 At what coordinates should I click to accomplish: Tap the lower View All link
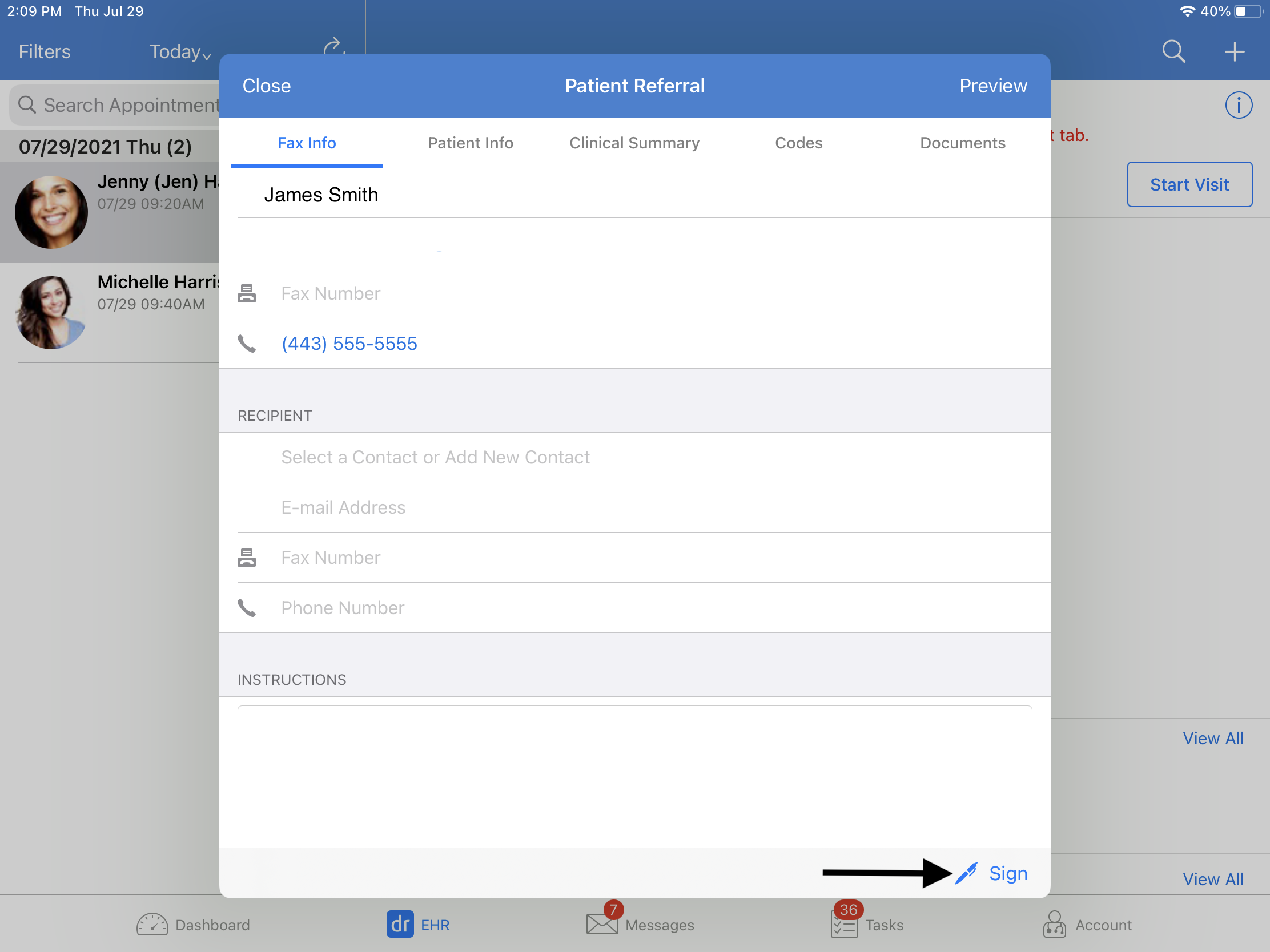[1213, 878]
